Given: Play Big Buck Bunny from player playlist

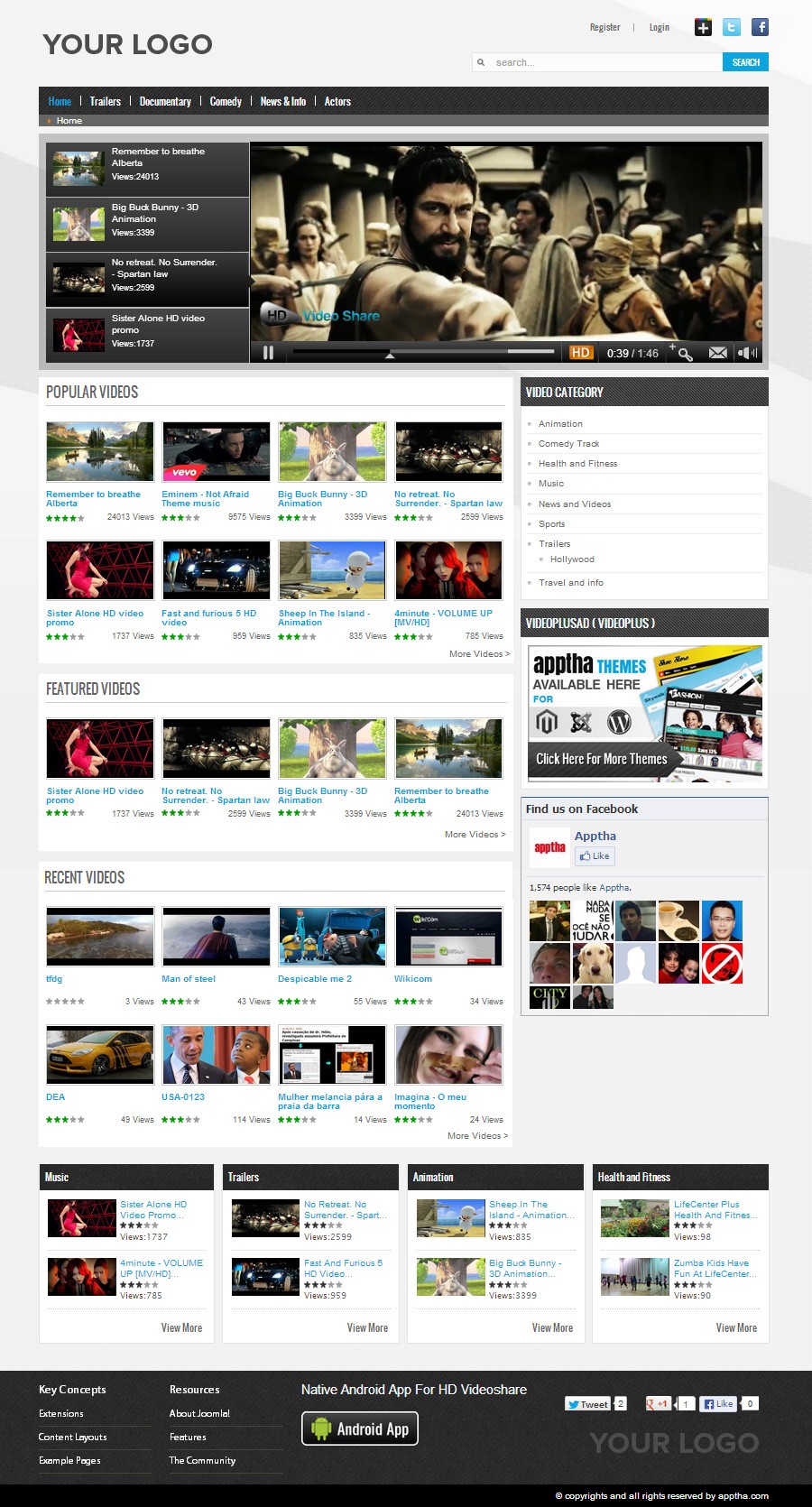Looking at the screenshot, I should [147, 224].
